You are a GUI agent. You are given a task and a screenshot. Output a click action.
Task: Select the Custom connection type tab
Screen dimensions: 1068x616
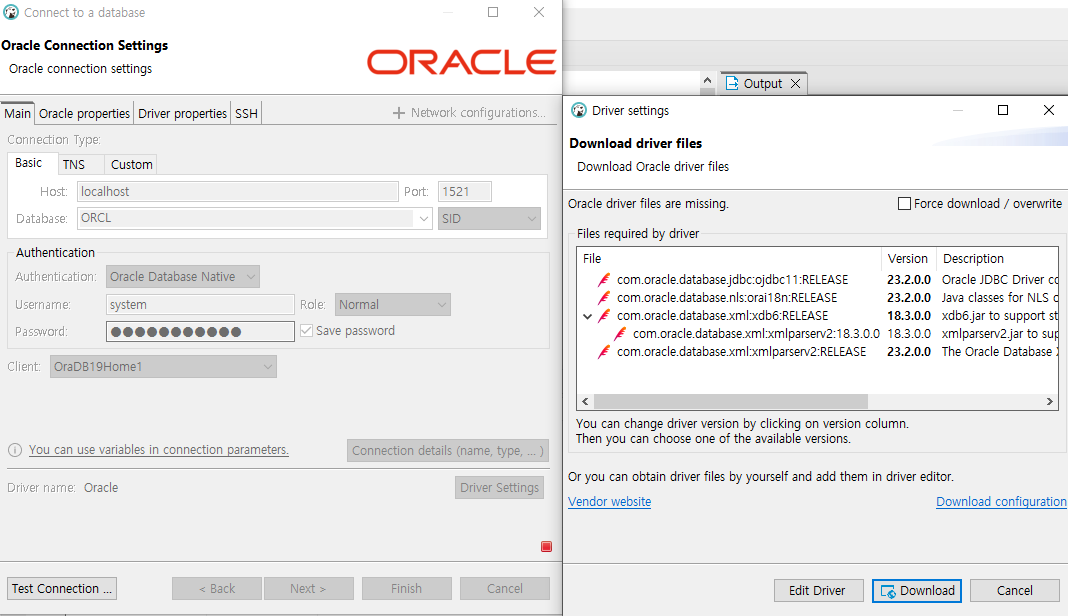click(x=131, y=164)
